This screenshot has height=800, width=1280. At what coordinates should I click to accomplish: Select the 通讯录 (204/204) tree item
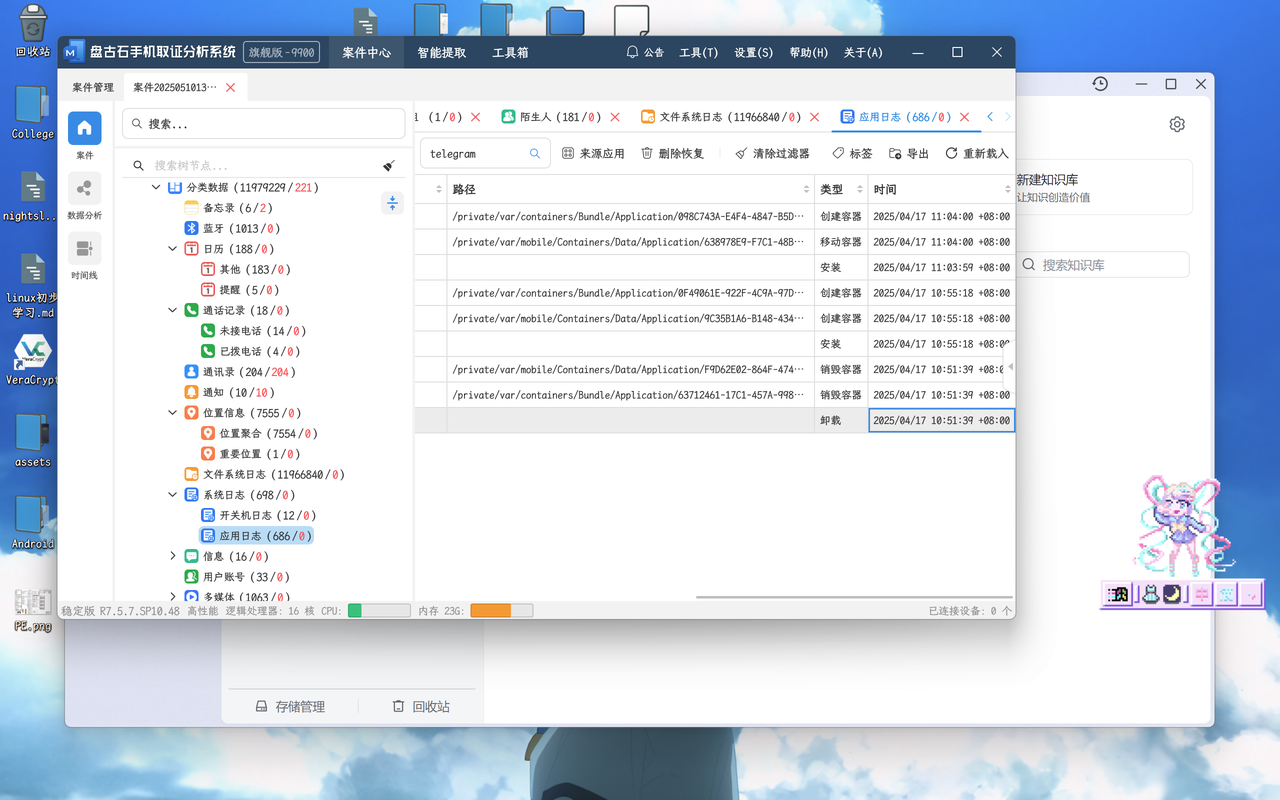coord(240,372)
